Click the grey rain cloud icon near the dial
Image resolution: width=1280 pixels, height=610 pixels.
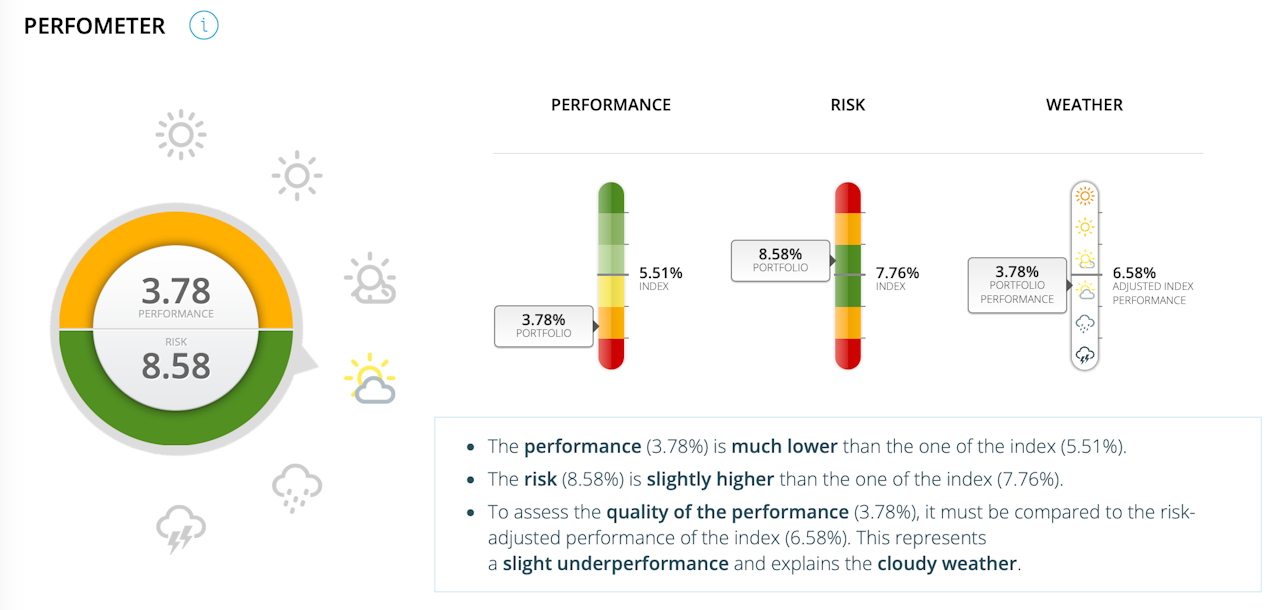(x=297, y=488)
